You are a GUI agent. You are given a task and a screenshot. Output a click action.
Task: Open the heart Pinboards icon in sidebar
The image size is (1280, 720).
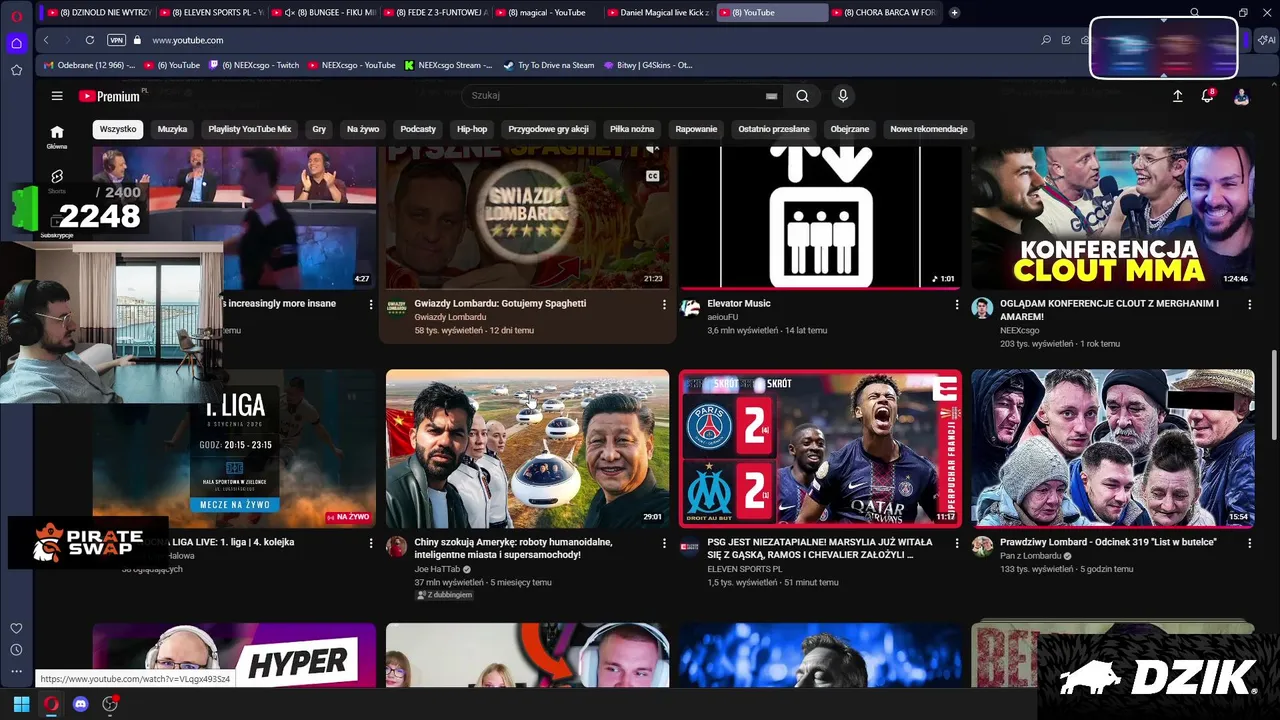coord(16,628)
